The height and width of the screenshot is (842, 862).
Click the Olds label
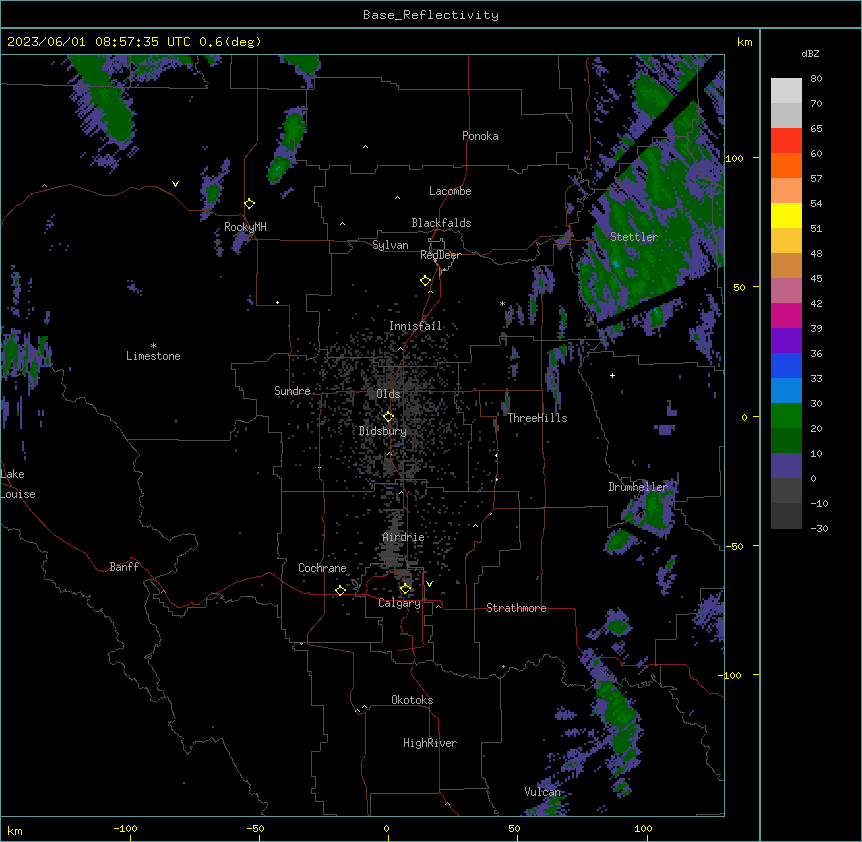point(388,394)
